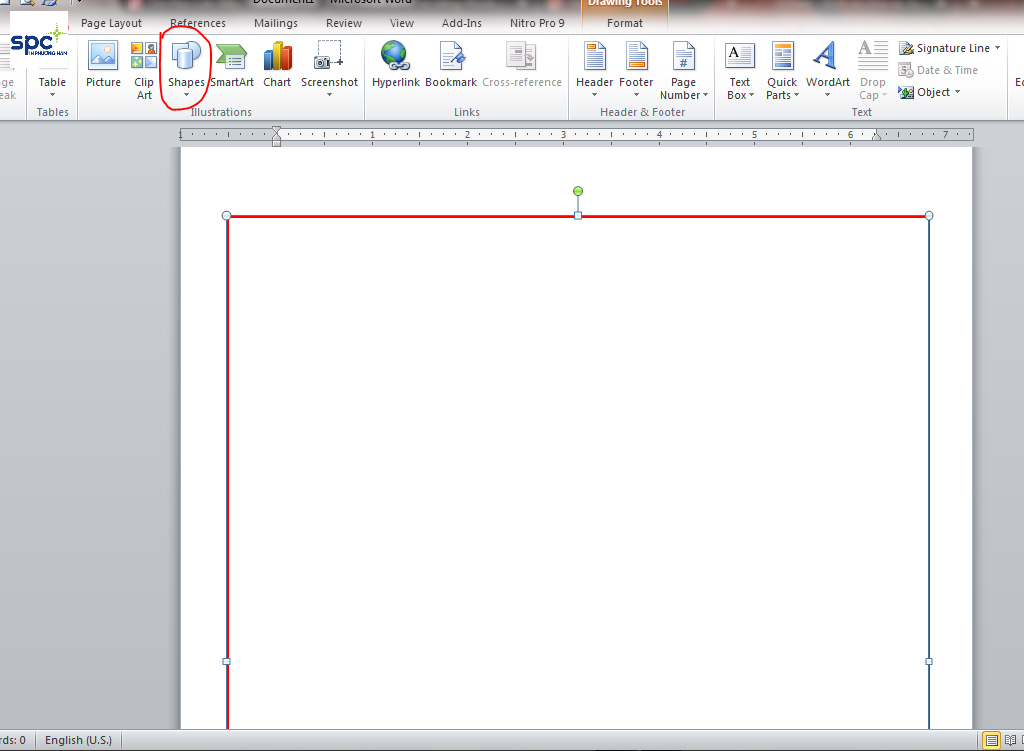Open the Screenshot tool
Viewport: 1024px width, 751px height.
329,70
